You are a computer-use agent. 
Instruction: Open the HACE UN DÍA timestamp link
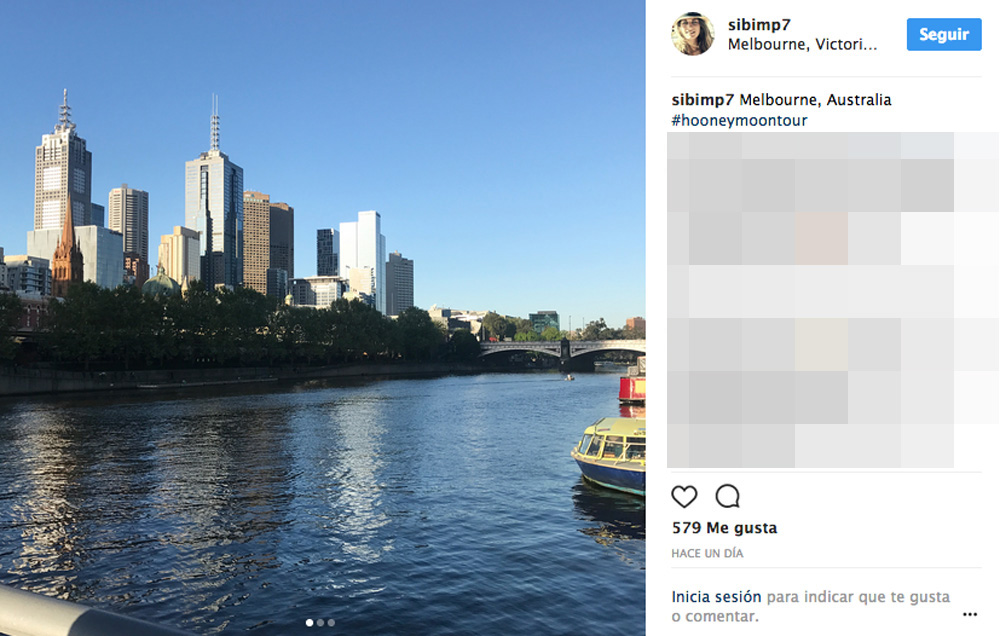pyautogui.click(x=707, y=553)
